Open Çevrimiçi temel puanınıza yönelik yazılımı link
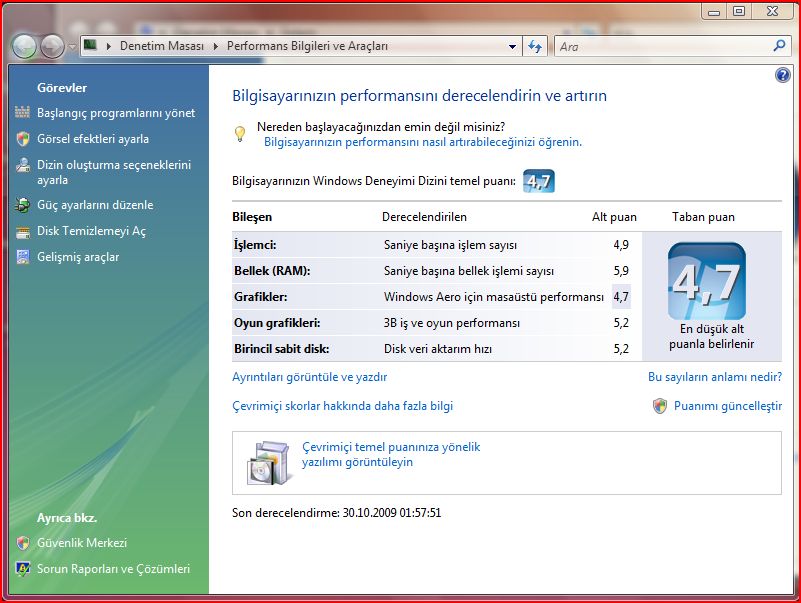 391,454
